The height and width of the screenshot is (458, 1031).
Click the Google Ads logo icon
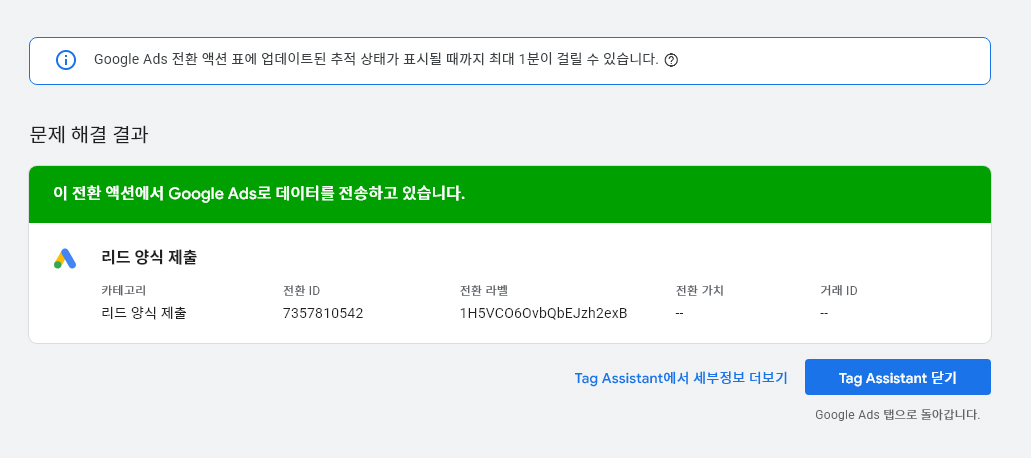tap(65, 259)
